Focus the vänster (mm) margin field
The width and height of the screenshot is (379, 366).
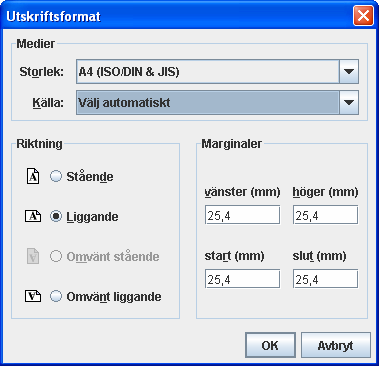click(242, 215)
